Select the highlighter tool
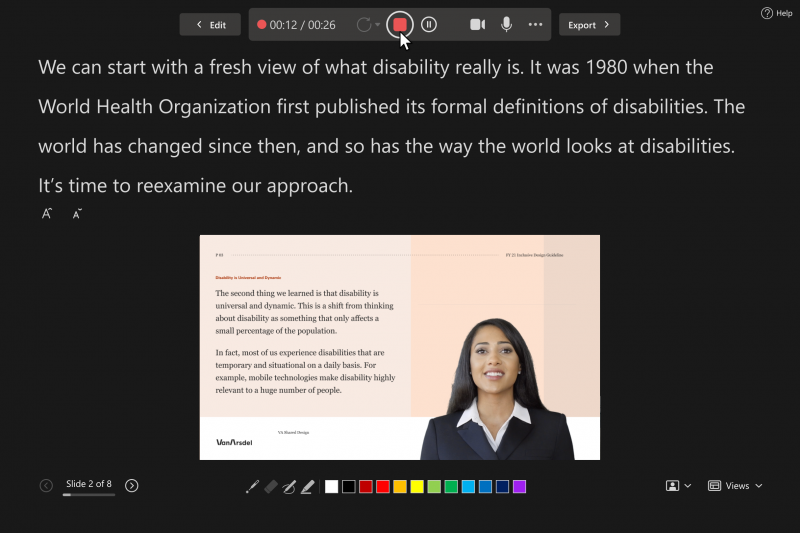Image resolution: width=800 pixels, height=533 pixels. [x=307, y=487]
